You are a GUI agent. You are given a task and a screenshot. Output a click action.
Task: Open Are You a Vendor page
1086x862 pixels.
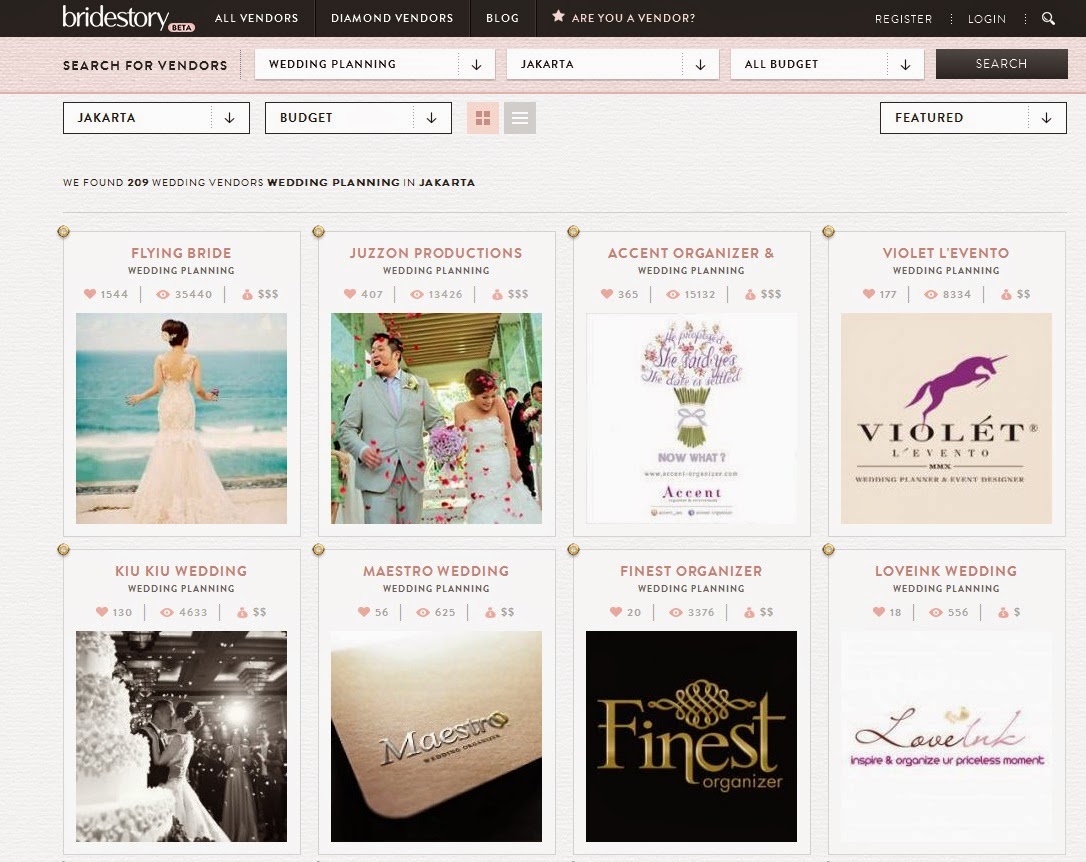[633, 18]
